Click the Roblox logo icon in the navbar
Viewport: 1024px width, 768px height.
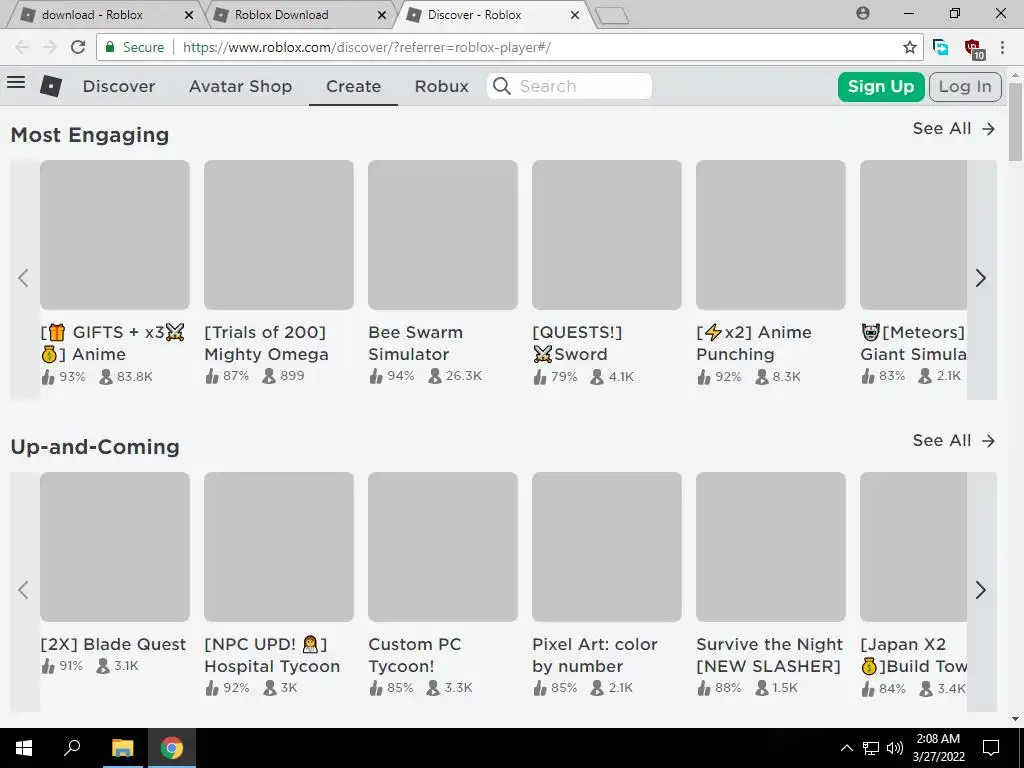tap(51, 86)
